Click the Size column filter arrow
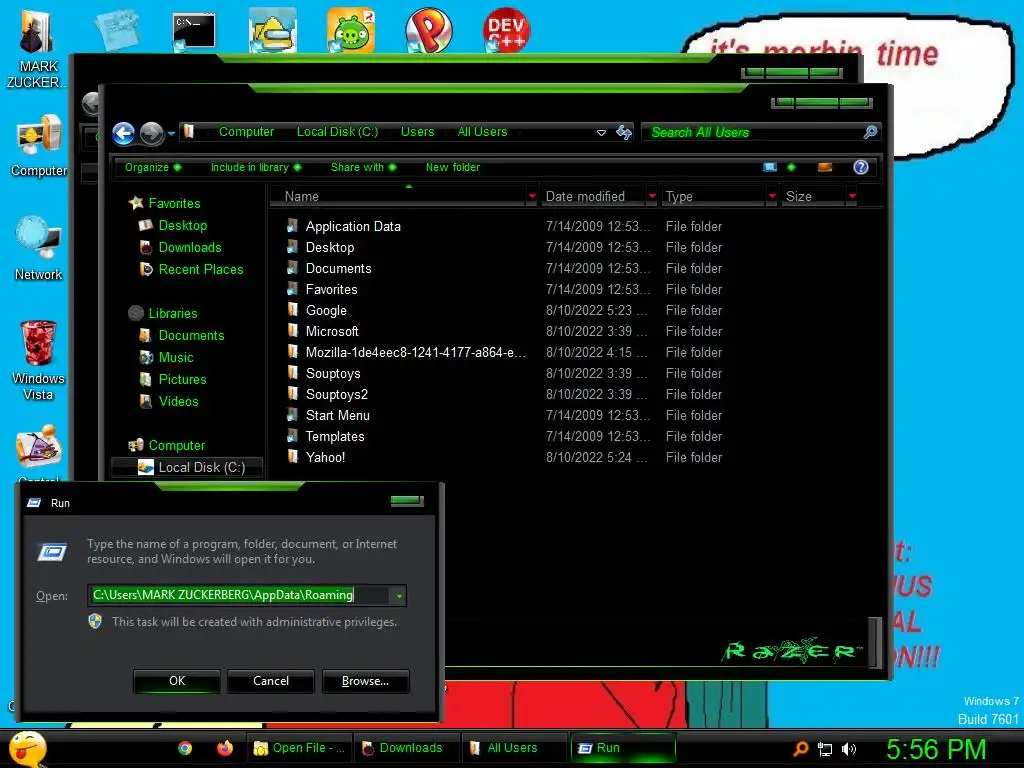The width and height of the screenshot is (1024, 768). coord(852,196)
